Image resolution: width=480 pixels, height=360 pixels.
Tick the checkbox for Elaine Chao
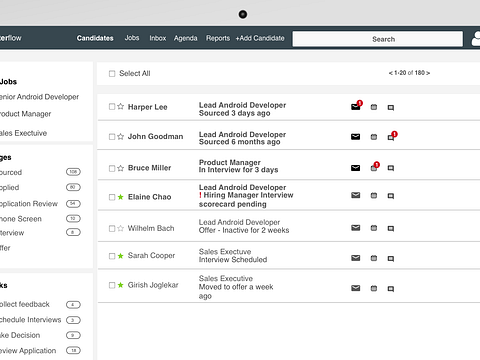(x=112, y=197)
